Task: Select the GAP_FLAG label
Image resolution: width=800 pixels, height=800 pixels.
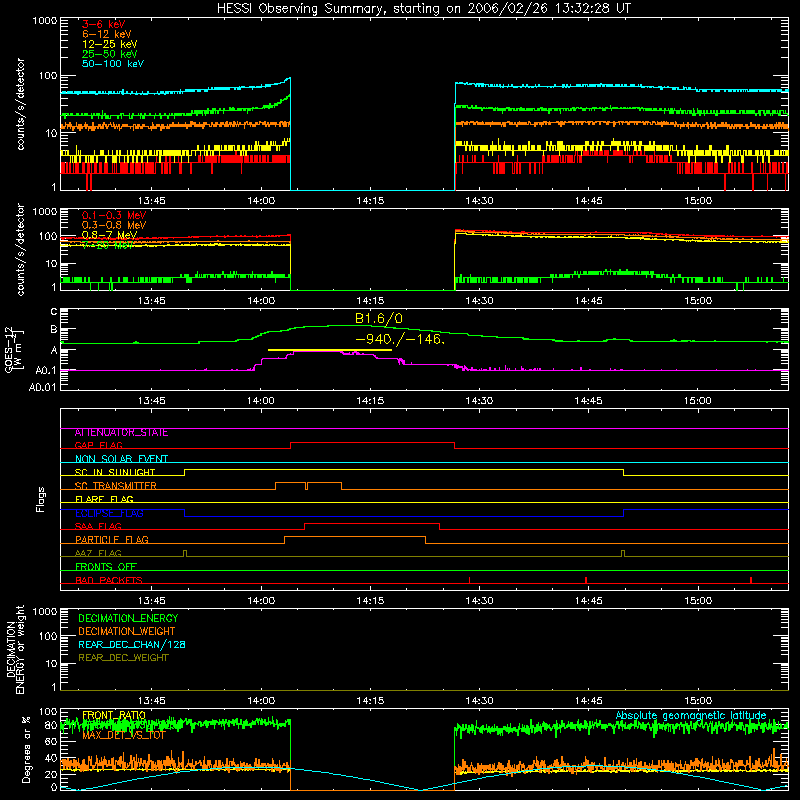Action: click(x=98, y=445)
